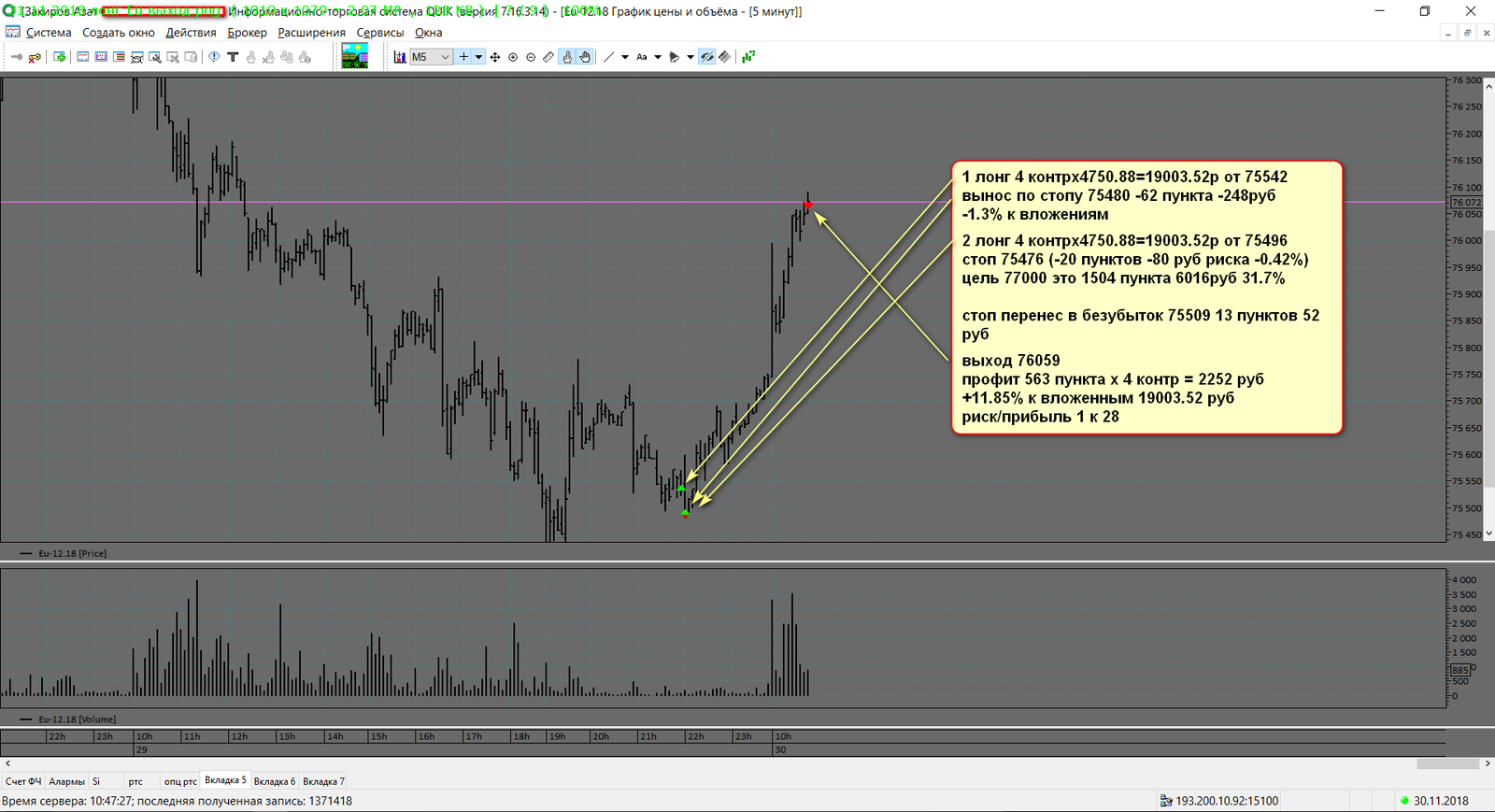
Task: Open the Система menu
Action: tap(49, 33)
